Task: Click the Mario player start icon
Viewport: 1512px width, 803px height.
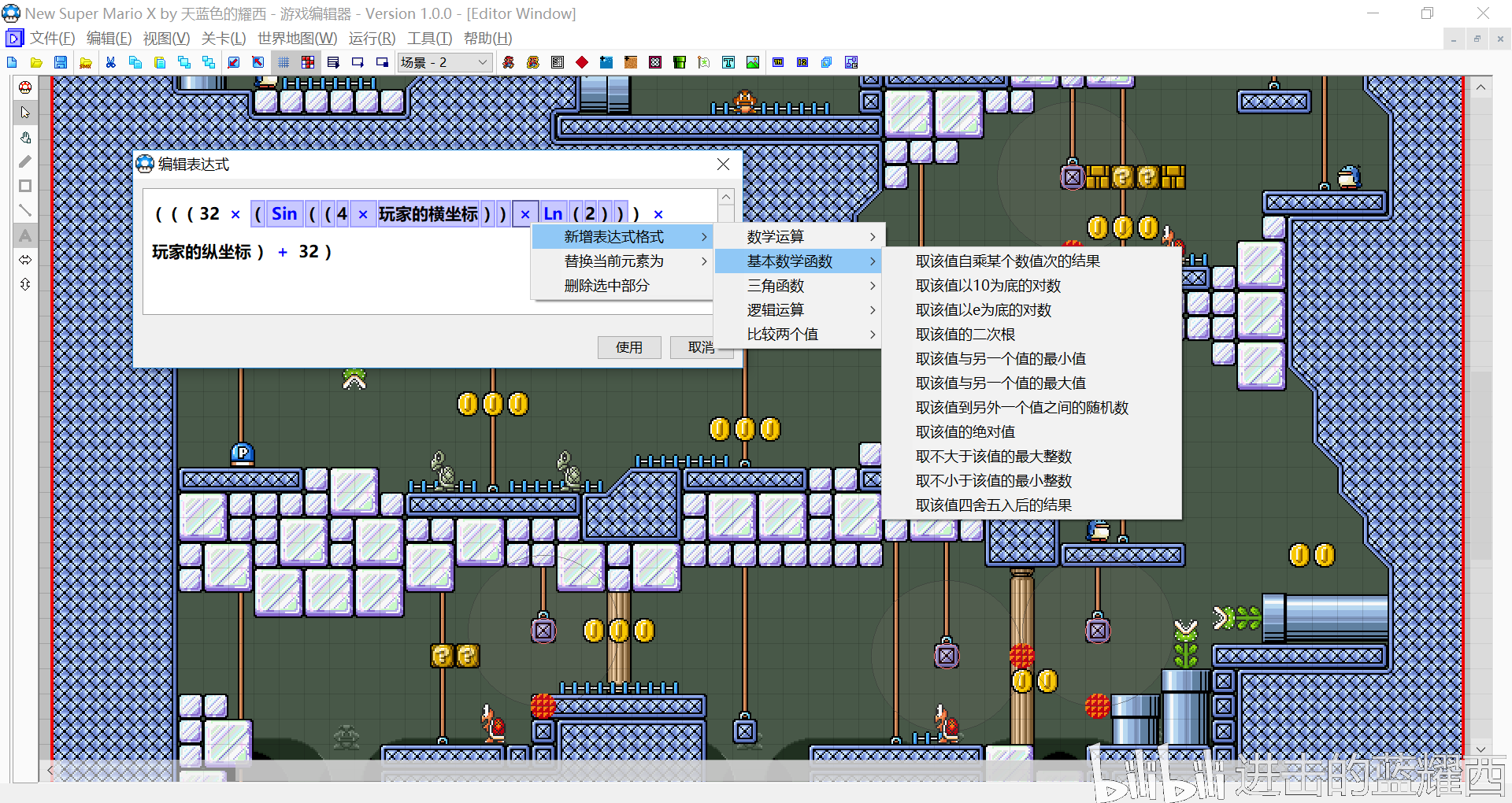Action: pyautogui.click(x=509, y=62)
